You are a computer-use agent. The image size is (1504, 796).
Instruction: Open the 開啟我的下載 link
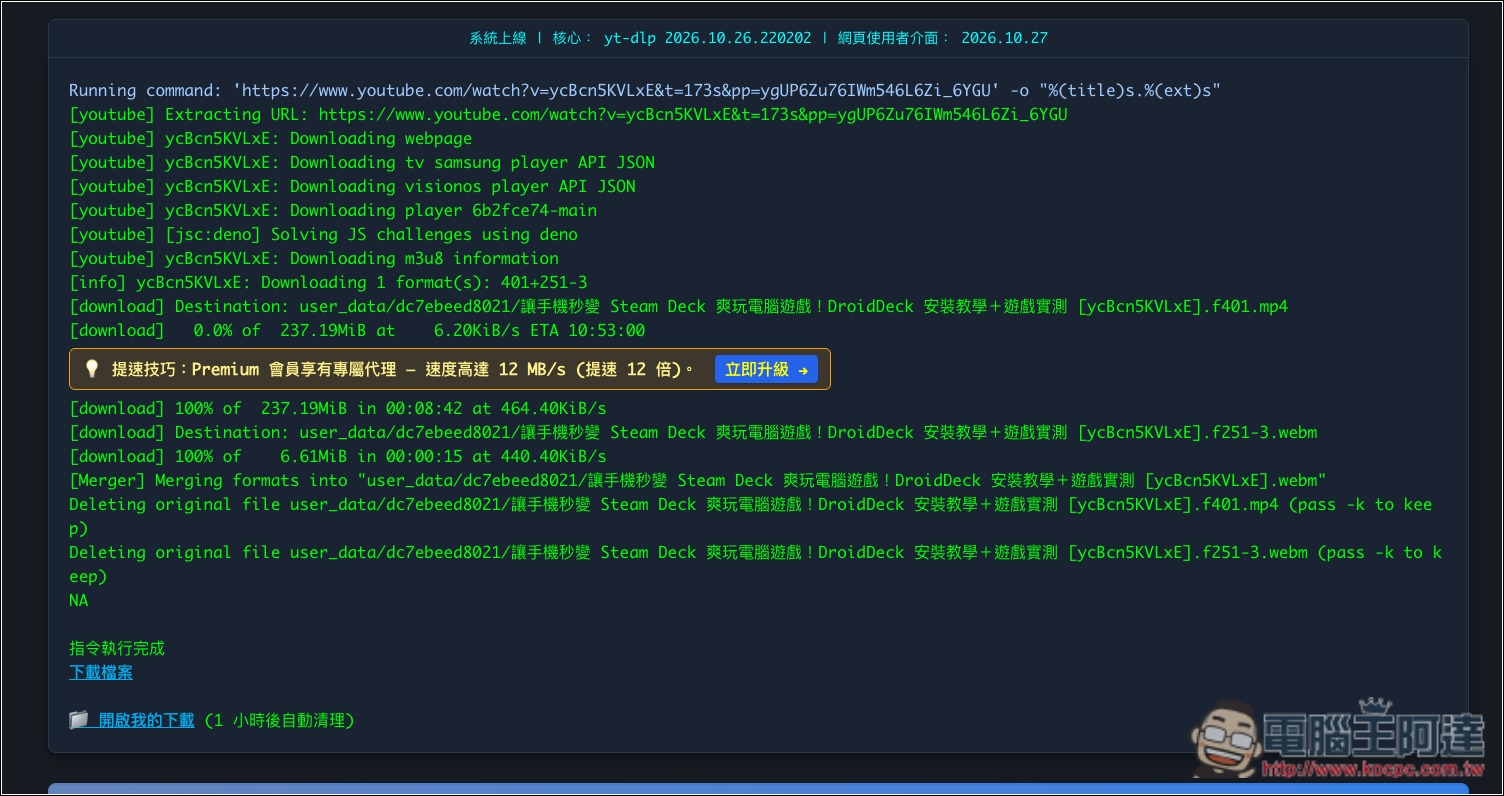pos(146,720)
